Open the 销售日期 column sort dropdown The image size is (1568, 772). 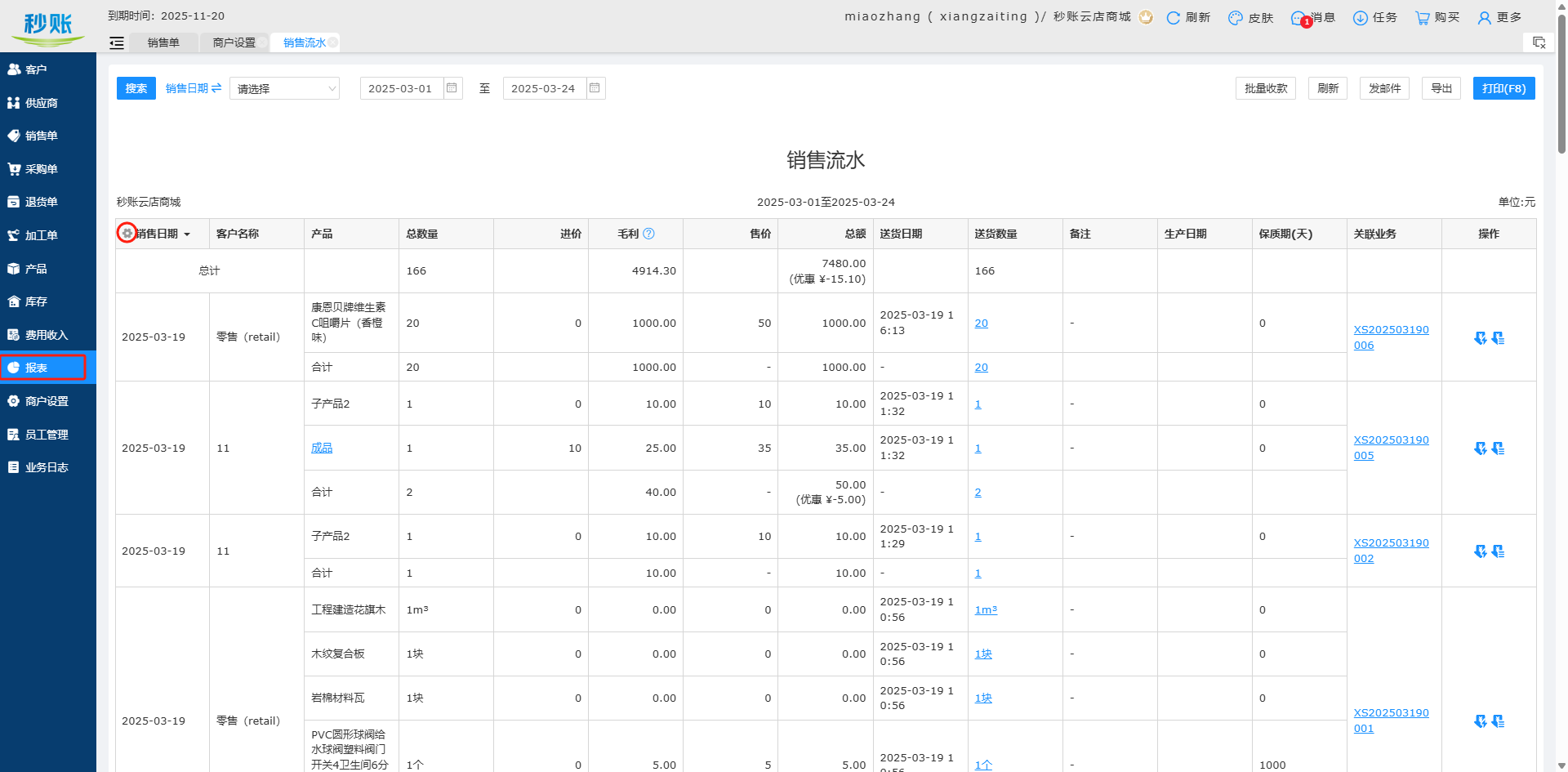point(187,234)
